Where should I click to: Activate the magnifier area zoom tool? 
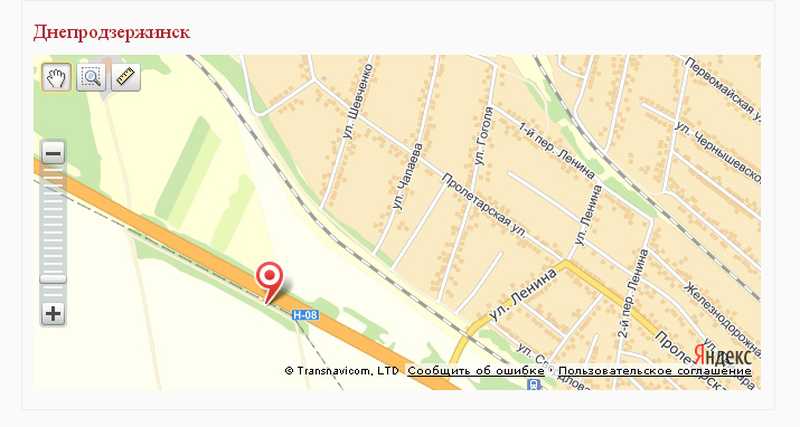91,78
